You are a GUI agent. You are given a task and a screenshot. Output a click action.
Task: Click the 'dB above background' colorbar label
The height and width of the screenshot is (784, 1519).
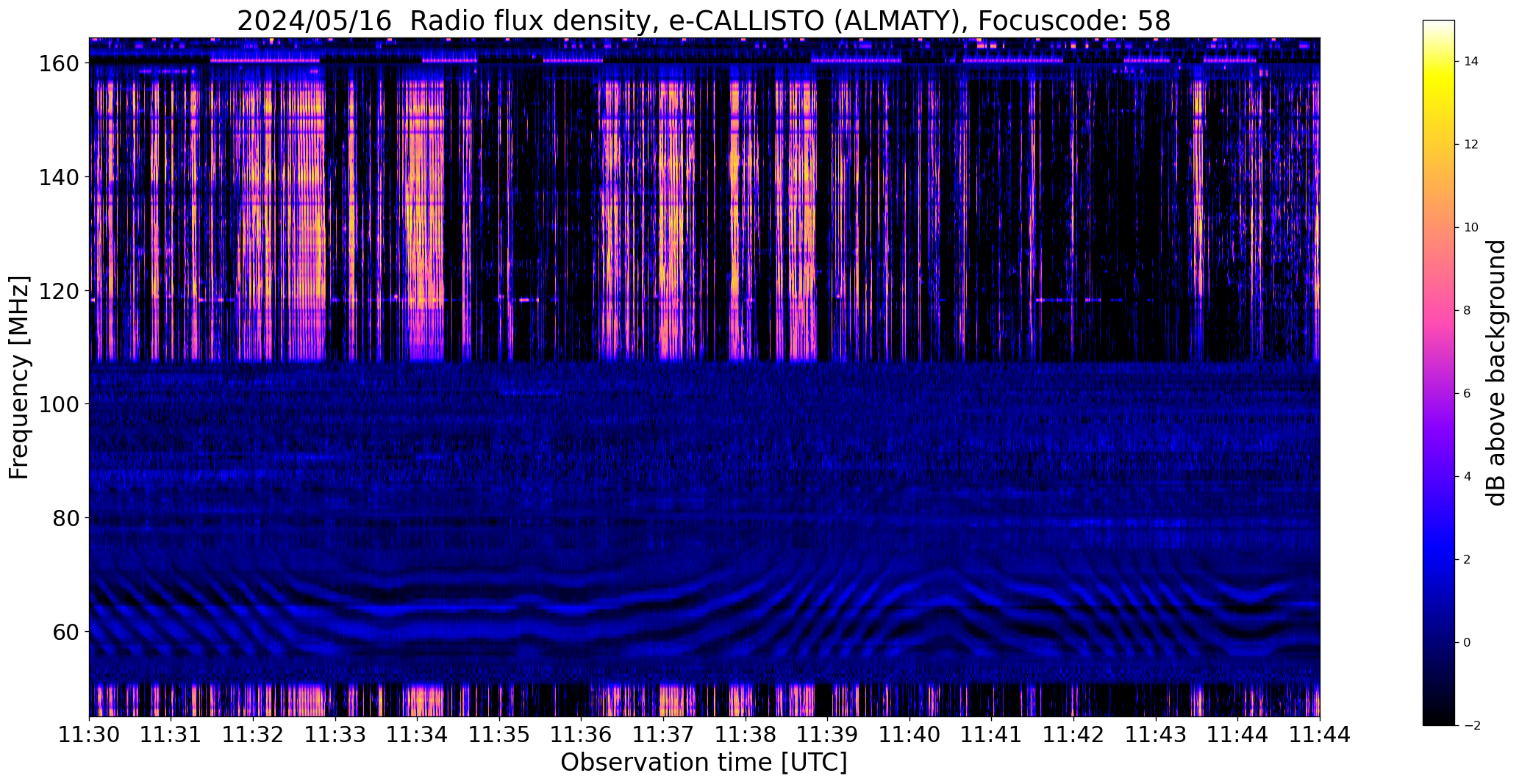(1497, 373)
